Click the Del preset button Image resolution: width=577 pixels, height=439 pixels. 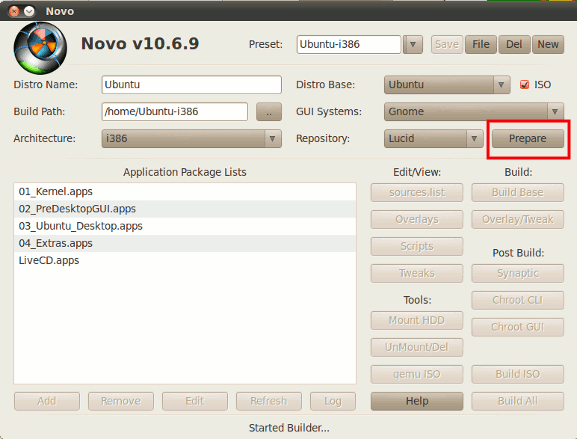514,45
